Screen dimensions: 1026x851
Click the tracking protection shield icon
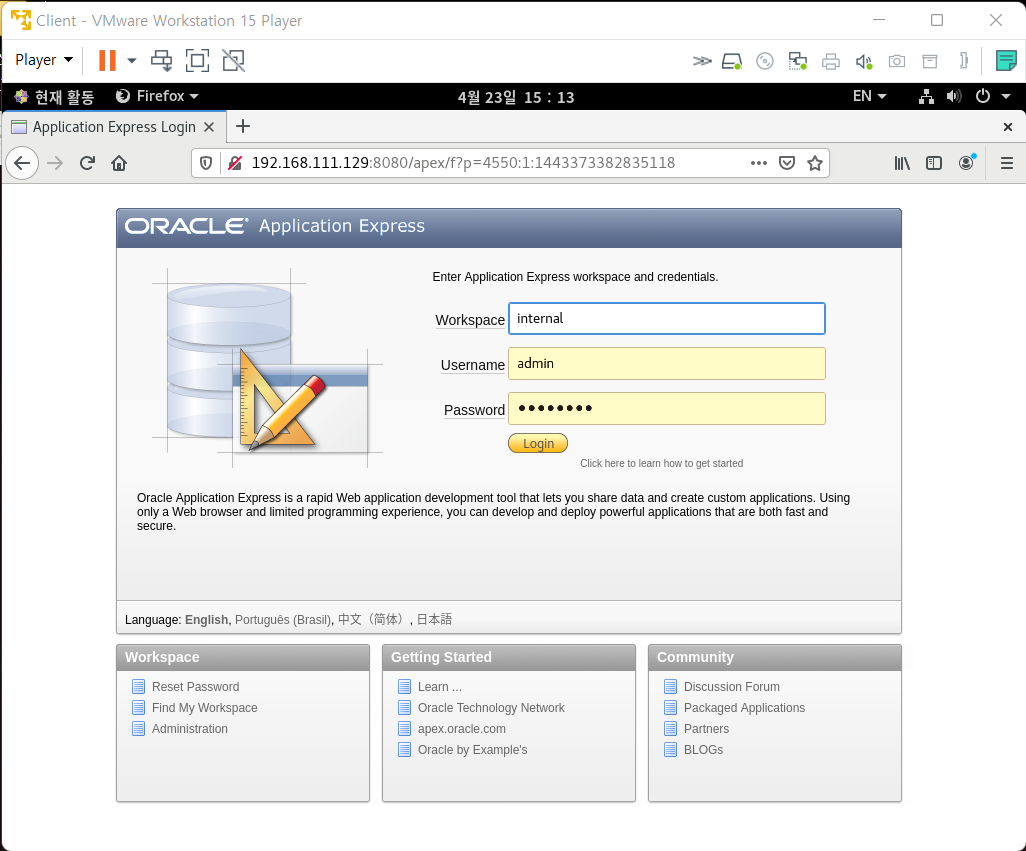205,163
